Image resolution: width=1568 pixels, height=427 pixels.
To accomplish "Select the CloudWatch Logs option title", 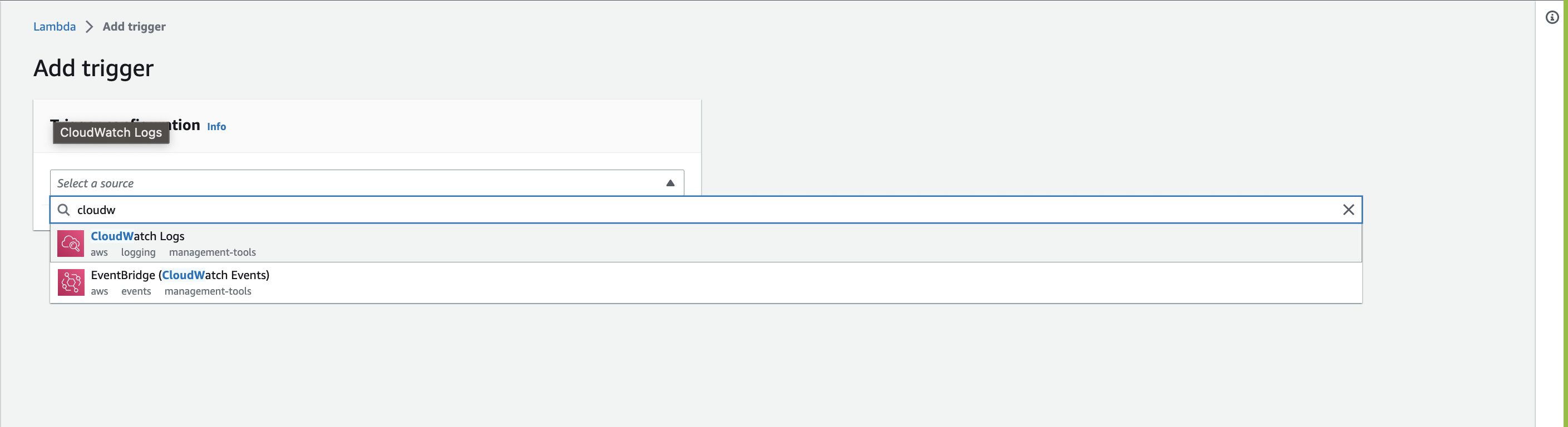I will [137, 236].
